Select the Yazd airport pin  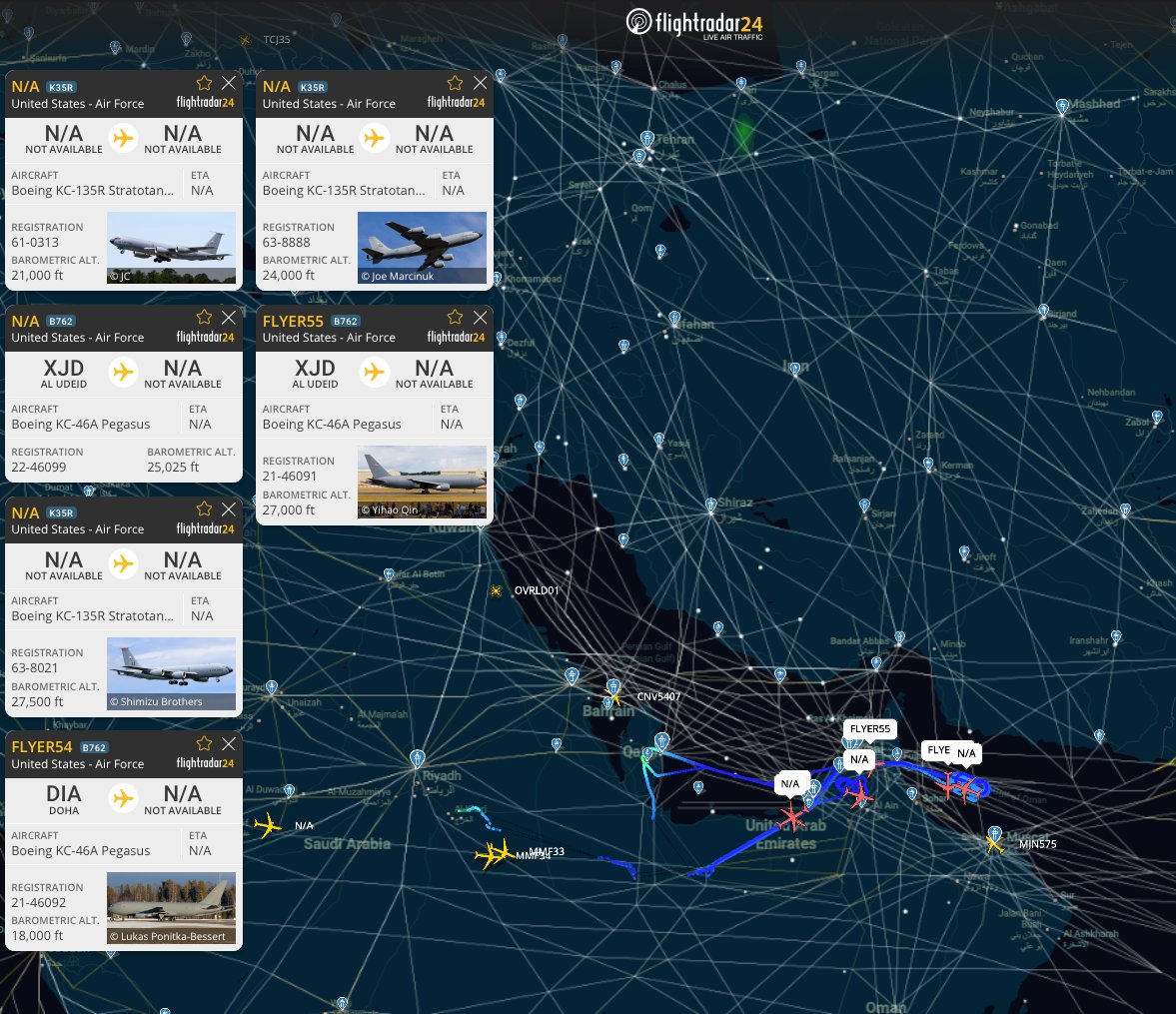(658, 439)
